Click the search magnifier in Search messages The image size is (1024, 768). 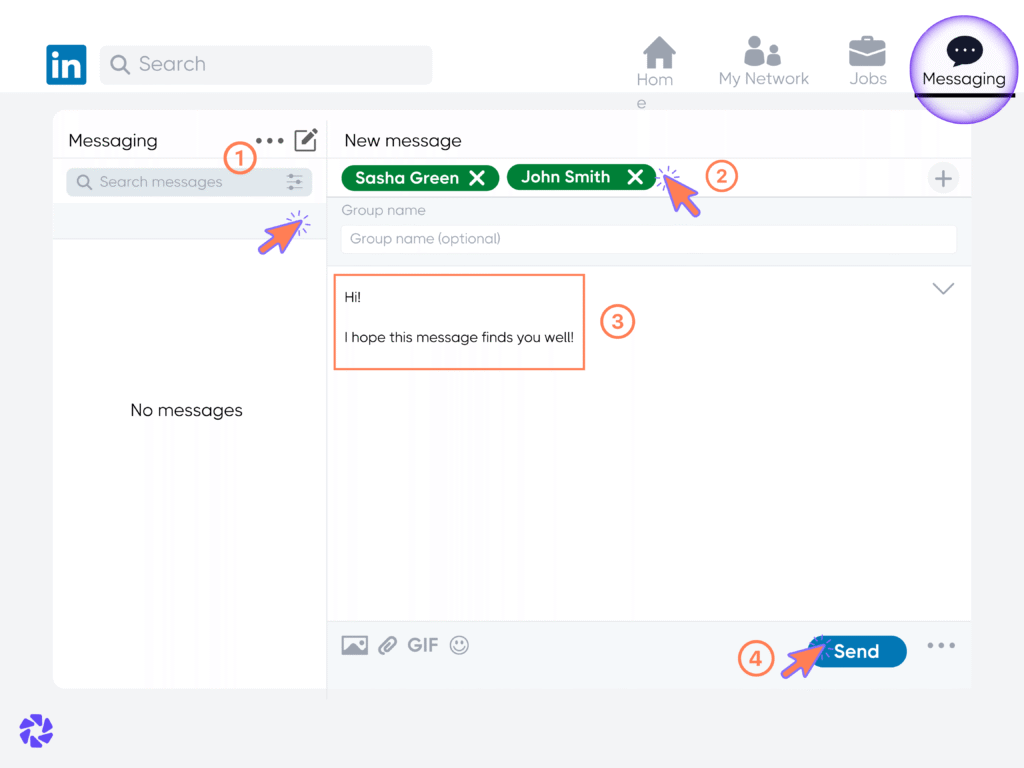85,182
